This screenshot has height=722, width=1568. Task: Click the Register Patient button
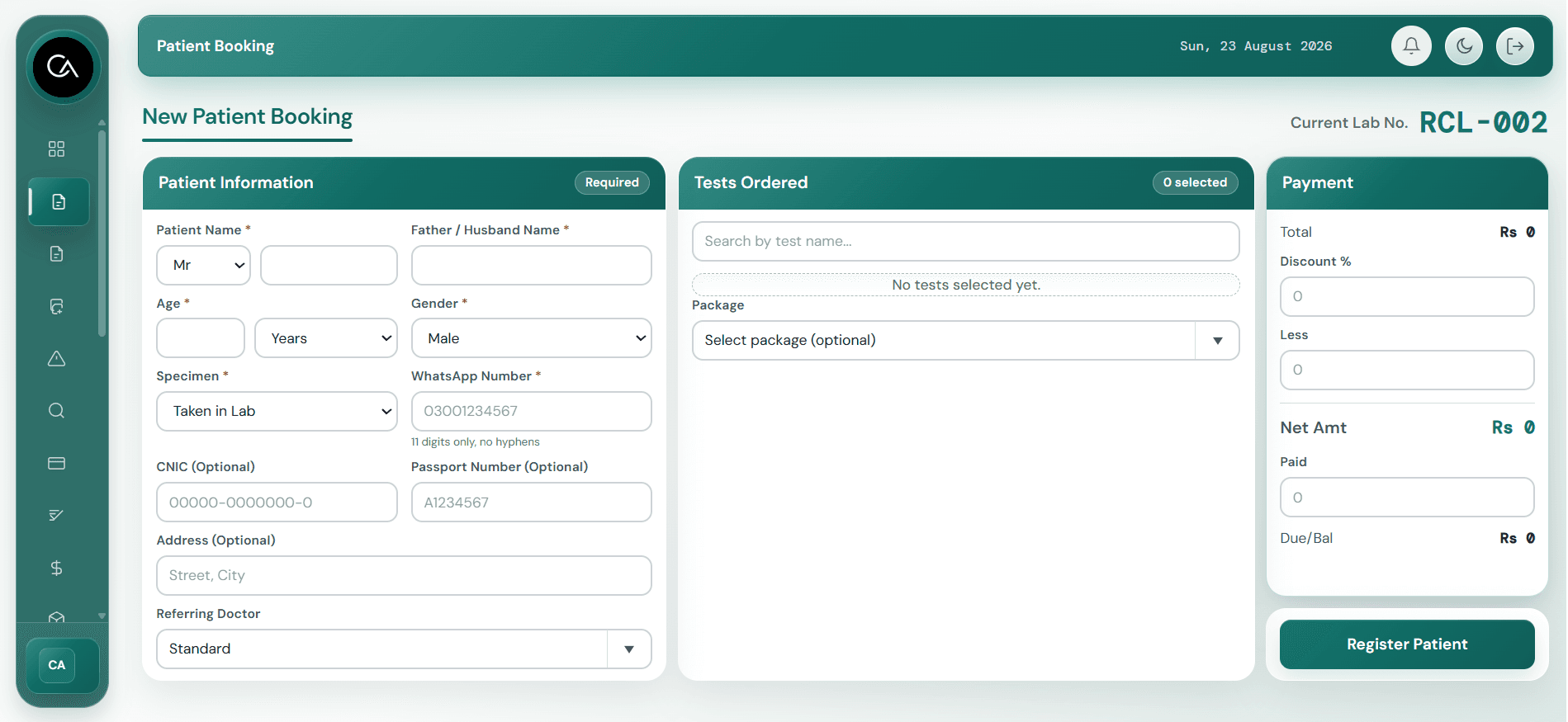[x=1407, y=644]
